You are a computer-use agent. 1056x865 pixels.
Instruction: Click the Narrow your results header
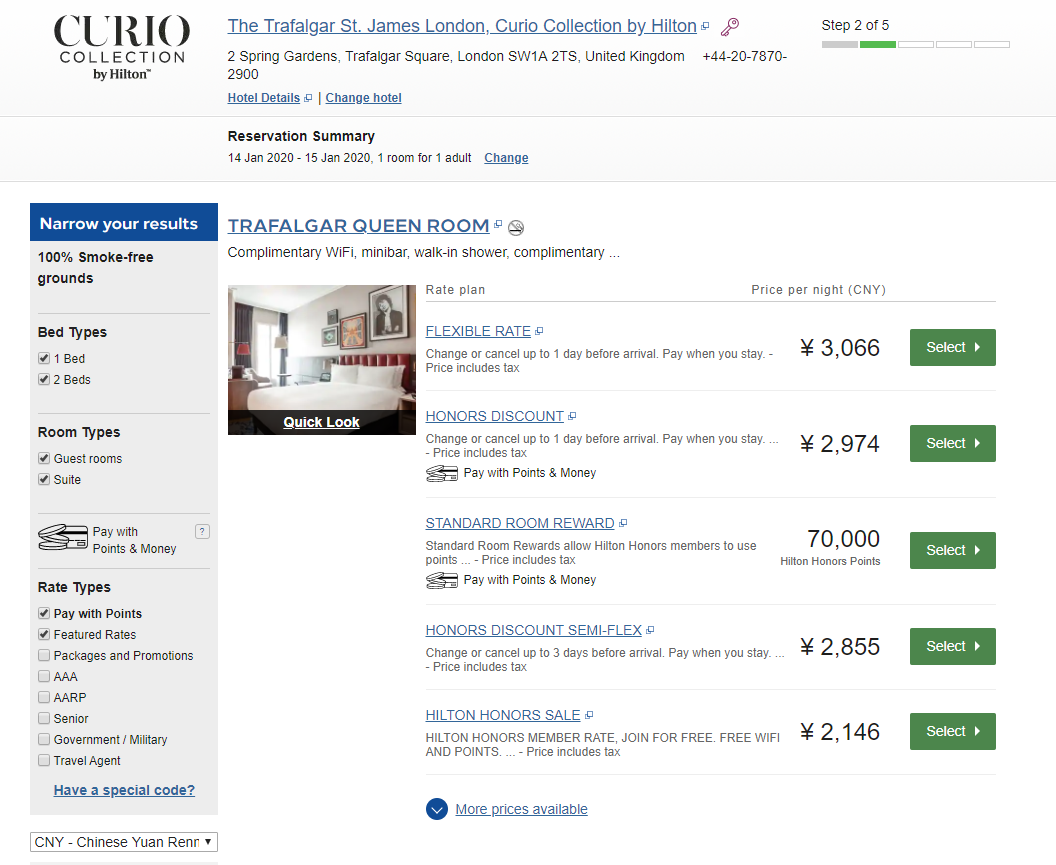pyautogui.click(x=124, y=222)
